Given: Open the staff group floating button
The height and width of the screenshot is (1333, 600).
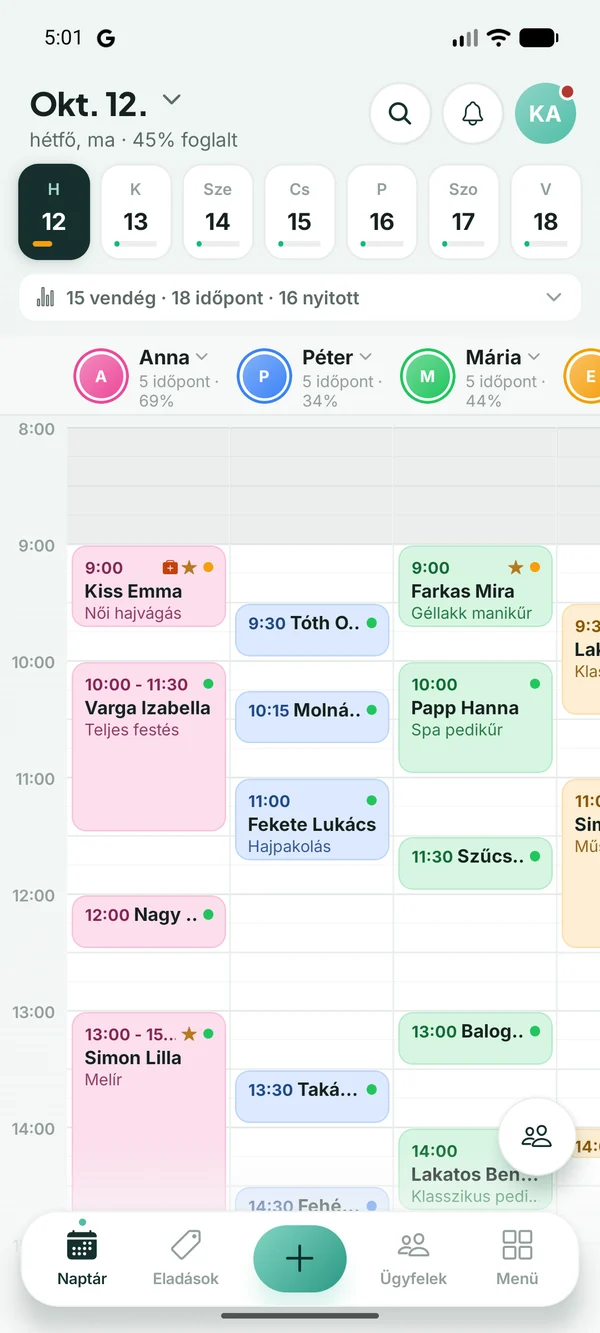Looking at the screenshot, I should (537, 1136).
